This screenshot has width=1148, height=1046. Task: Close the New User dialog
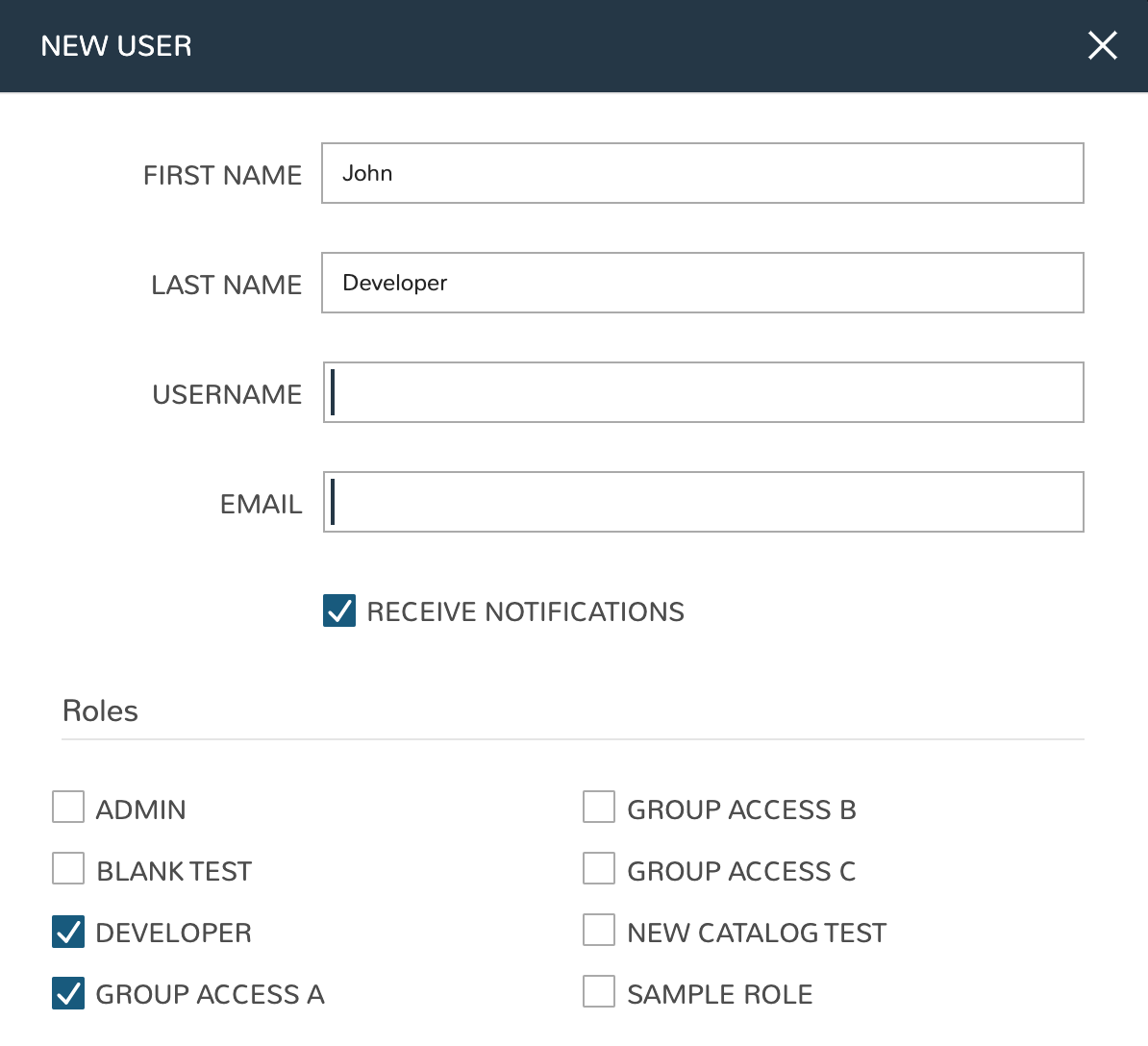click(x=1102, y=45)
